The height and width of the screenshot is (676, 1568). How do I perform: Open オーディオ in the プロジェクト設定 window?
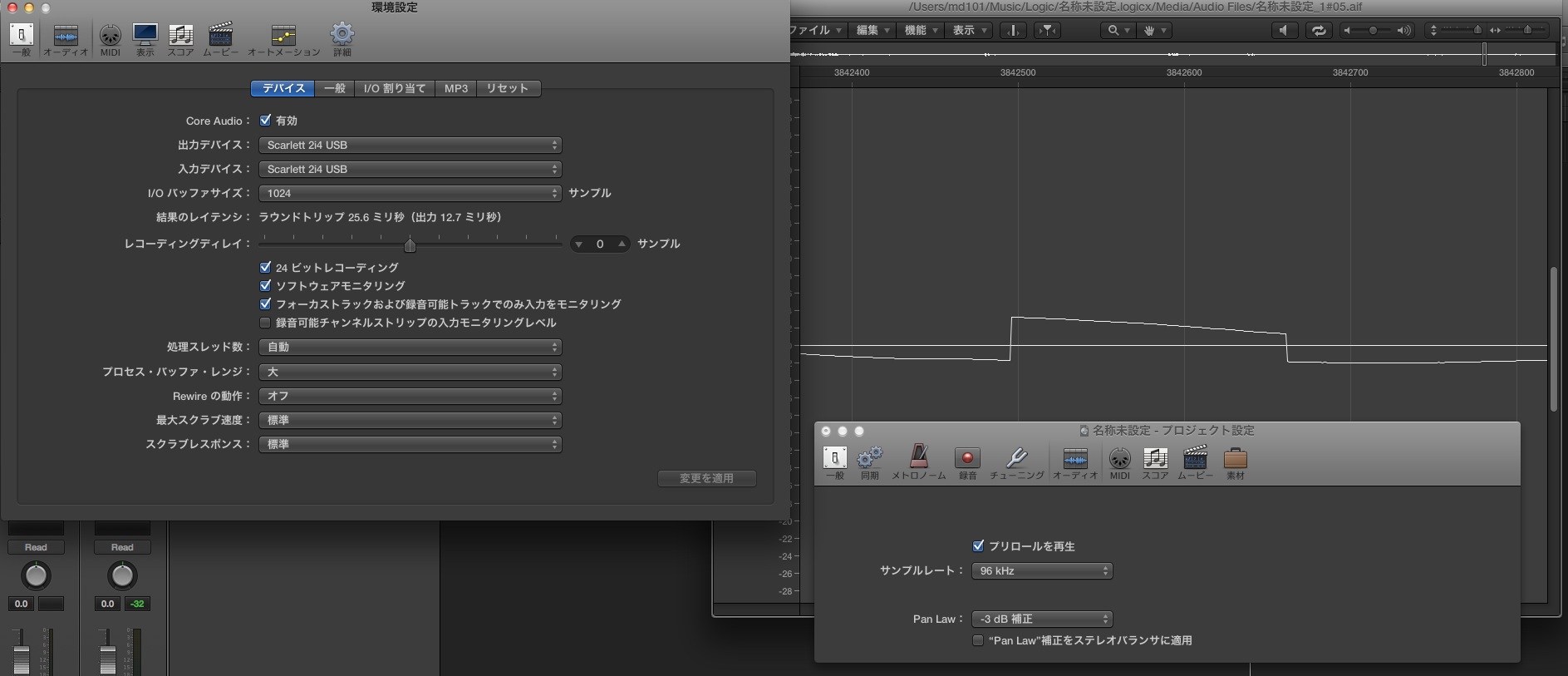pos(1075,463)
